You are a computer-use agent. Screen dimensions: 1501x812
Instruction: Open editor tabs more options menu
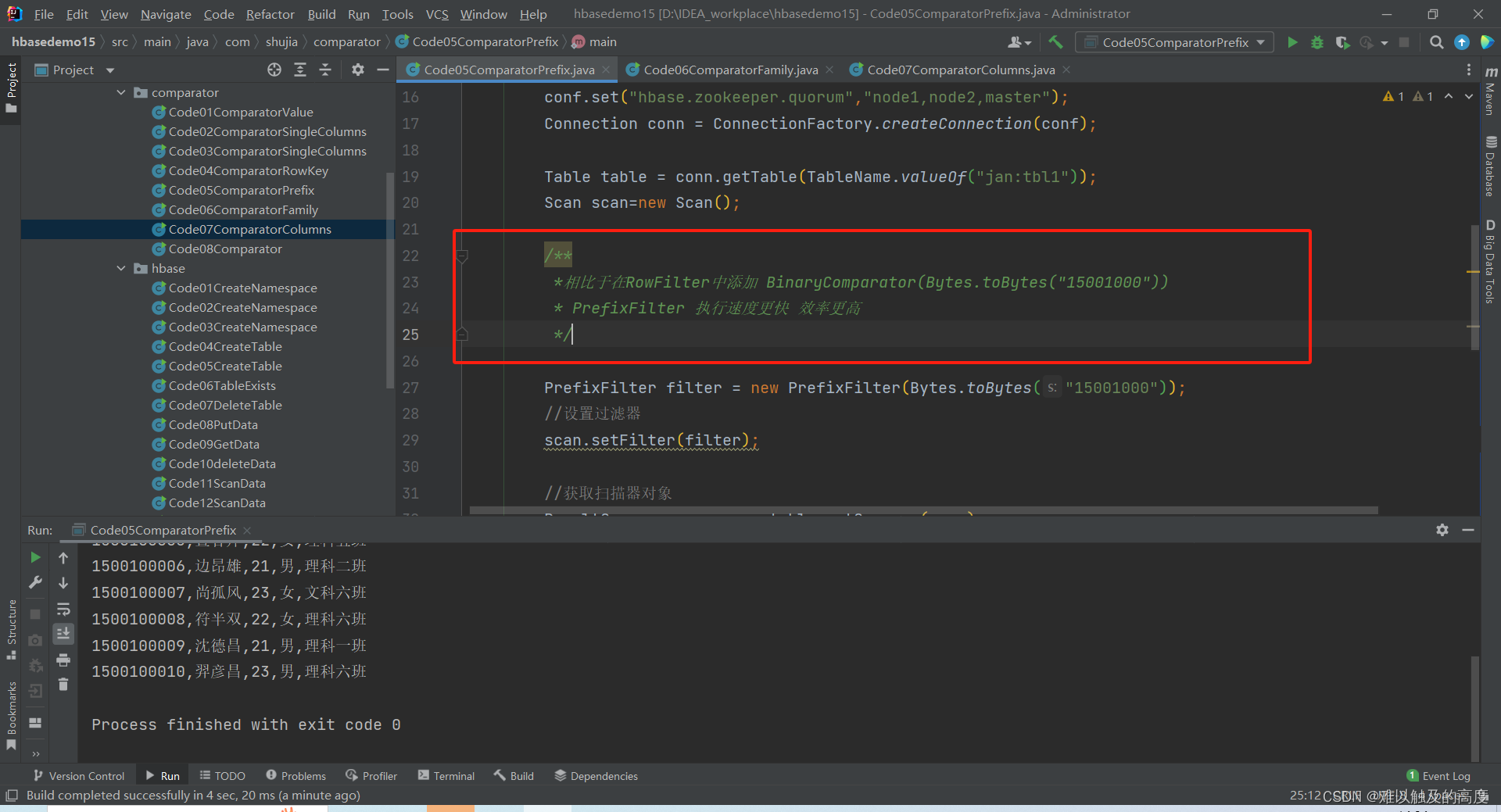click(x=1469, y=70)
